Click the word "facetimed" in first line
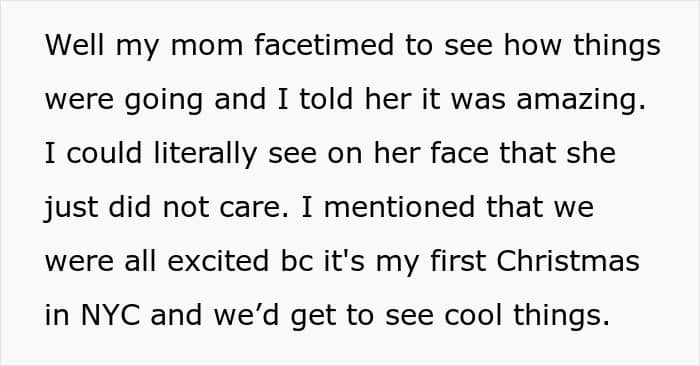 [x=324, y=45]
